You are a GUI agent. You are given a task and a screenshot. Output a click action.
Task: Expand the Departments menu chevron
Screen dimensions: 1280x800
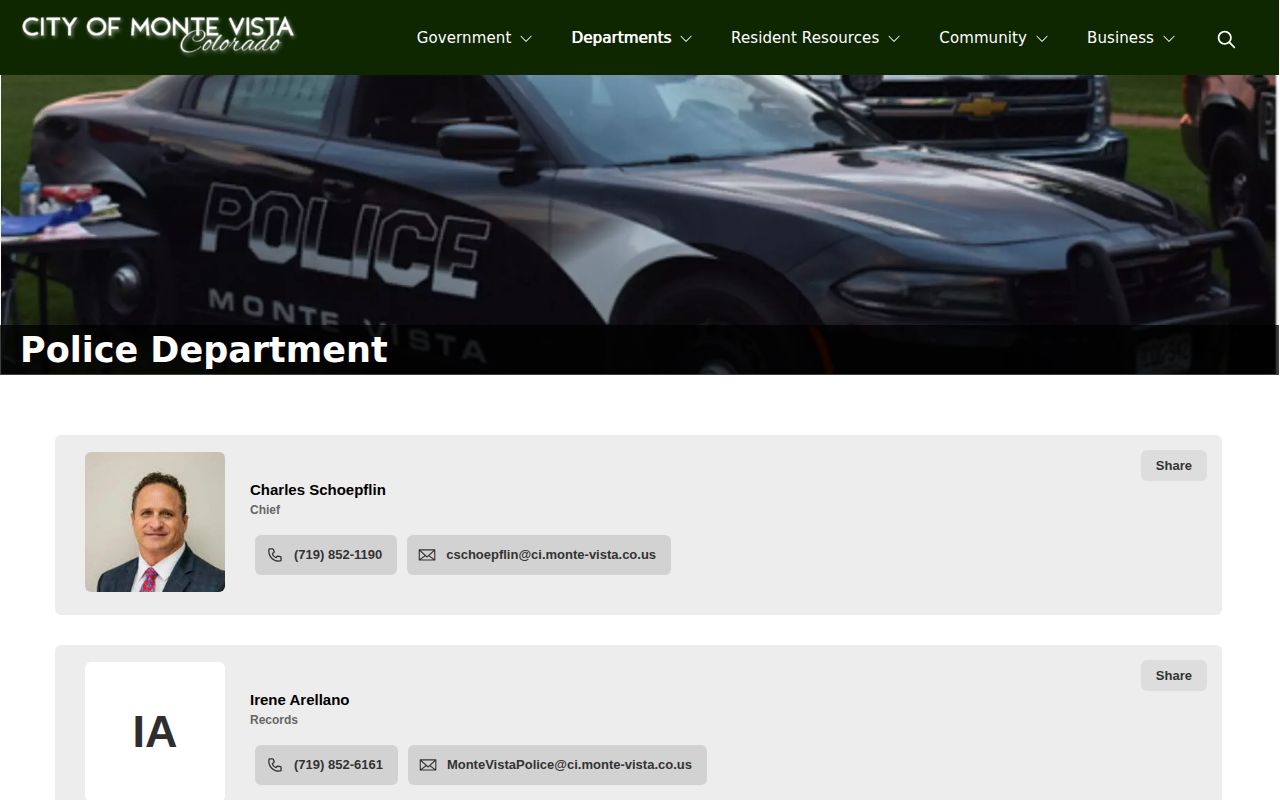(x=686, y=39)
